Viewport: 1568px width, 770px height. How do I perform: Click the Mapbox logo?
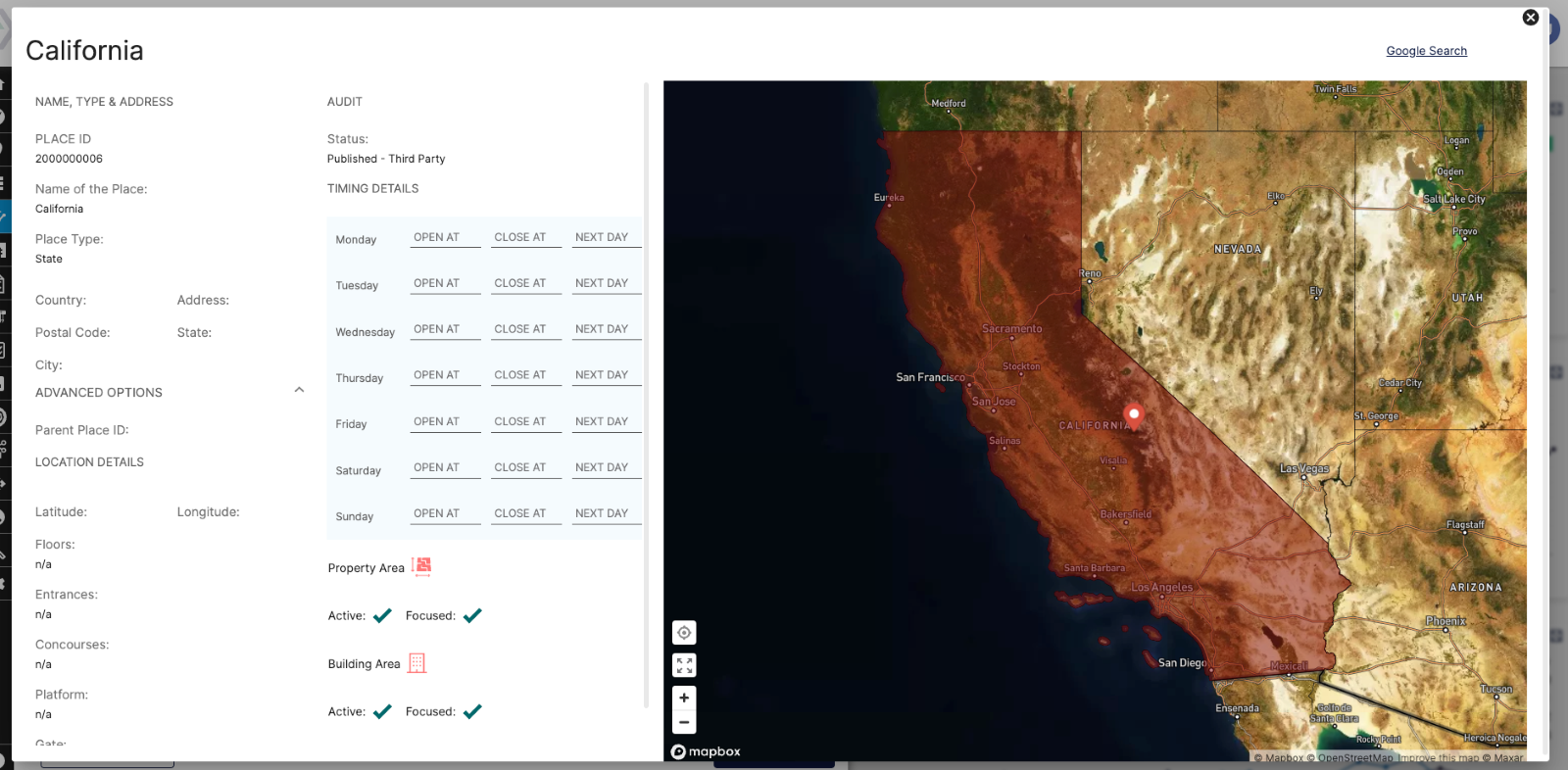(706, 751)
